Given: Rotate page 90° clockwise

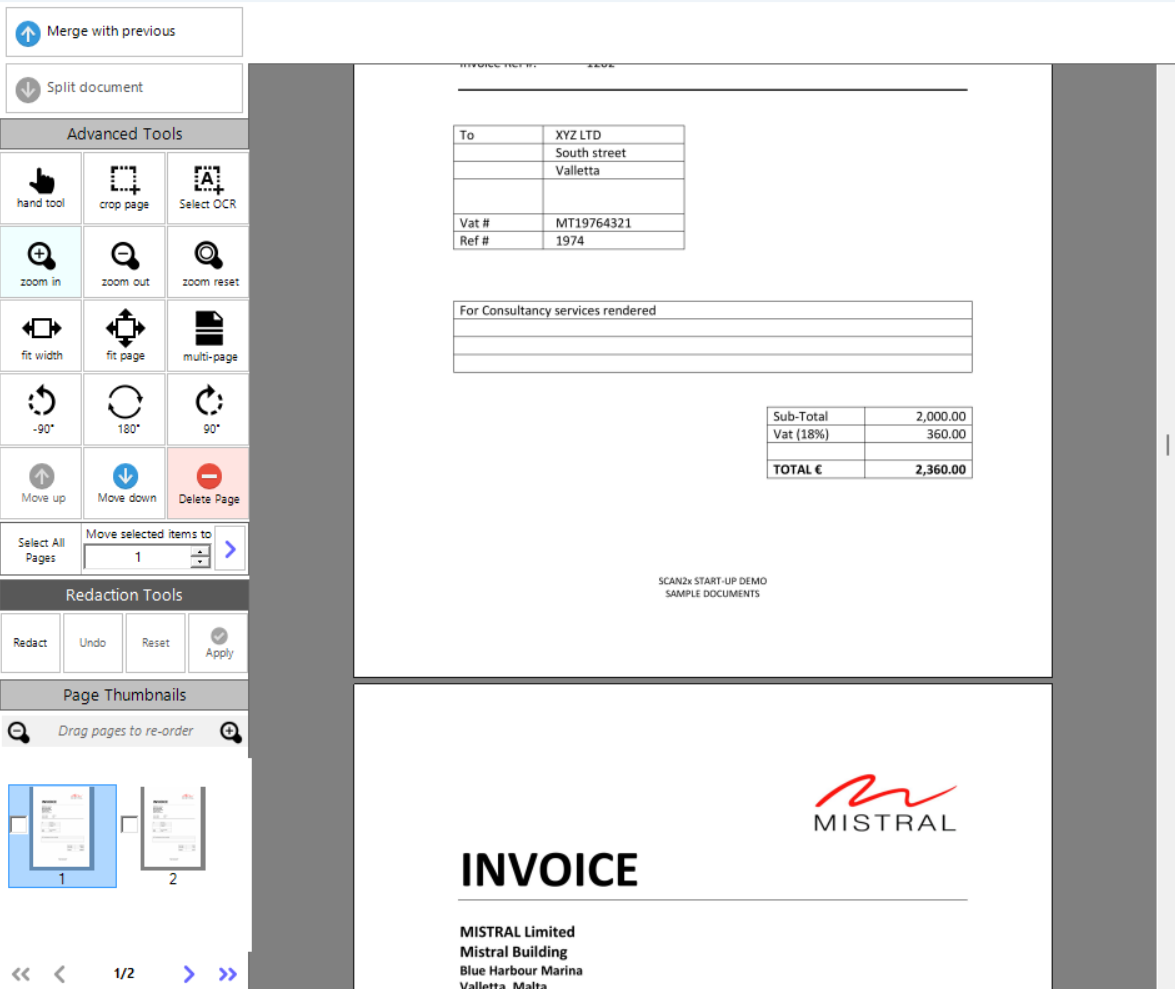Looking at the screenshot, I should pos(208,409).
